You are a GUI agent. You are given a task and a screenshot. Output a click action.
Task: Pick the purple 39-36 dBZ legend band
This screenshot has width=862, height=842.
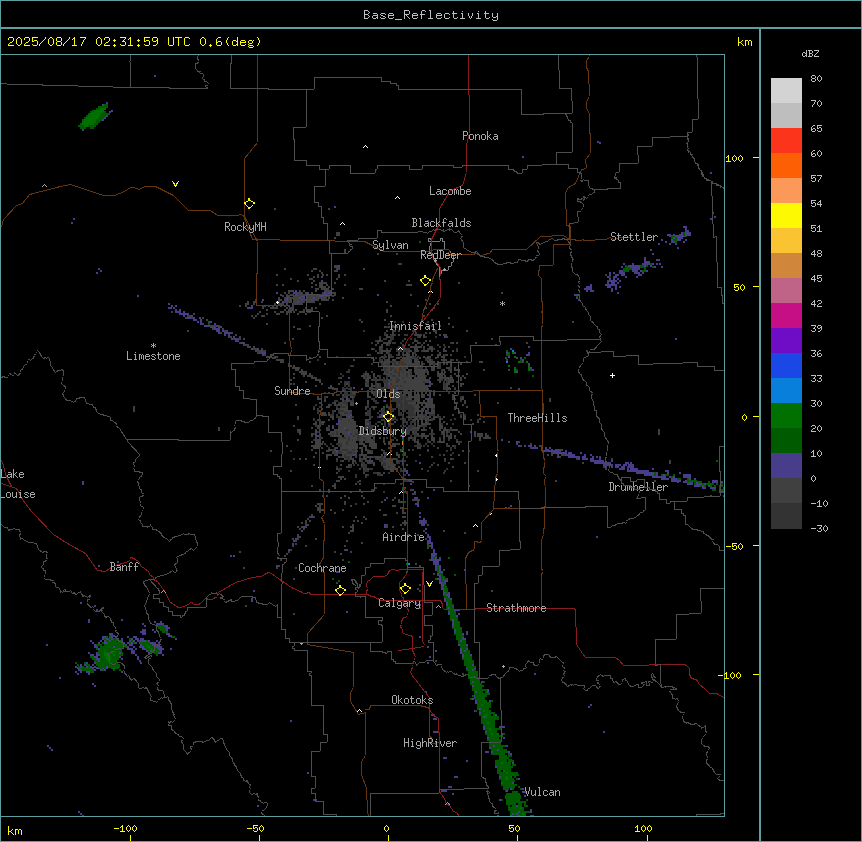pyautogui.click(x=786, y=341)
